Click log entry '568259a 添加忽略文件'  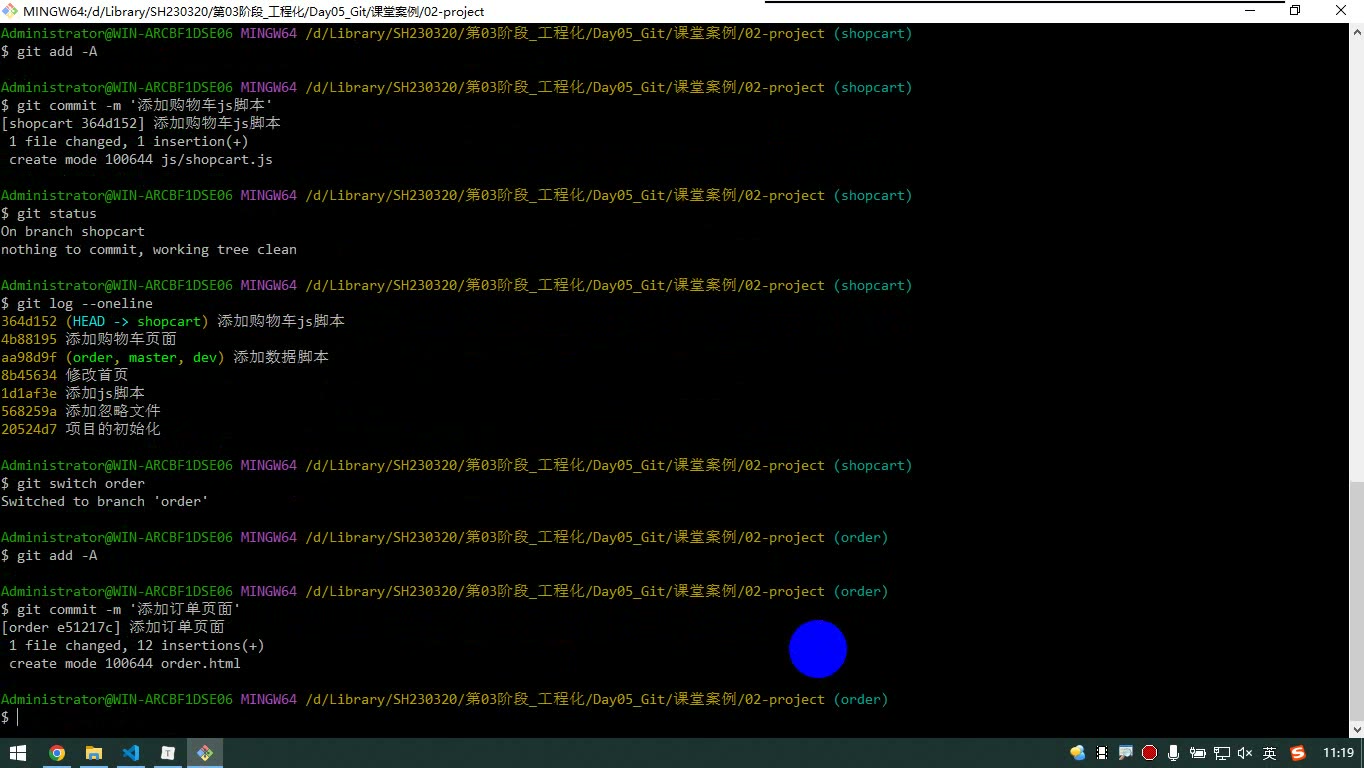coord(81,411)
